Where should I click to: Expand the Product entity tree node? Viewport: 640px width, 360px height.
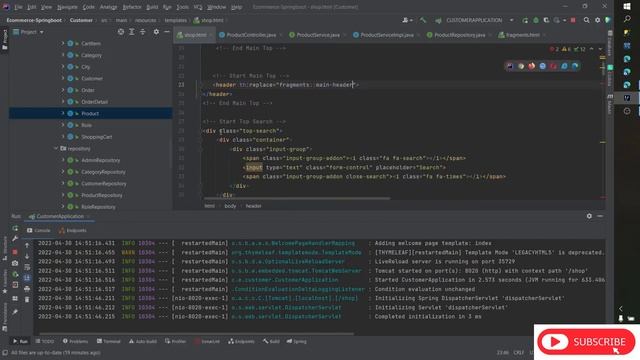[63, 113]
